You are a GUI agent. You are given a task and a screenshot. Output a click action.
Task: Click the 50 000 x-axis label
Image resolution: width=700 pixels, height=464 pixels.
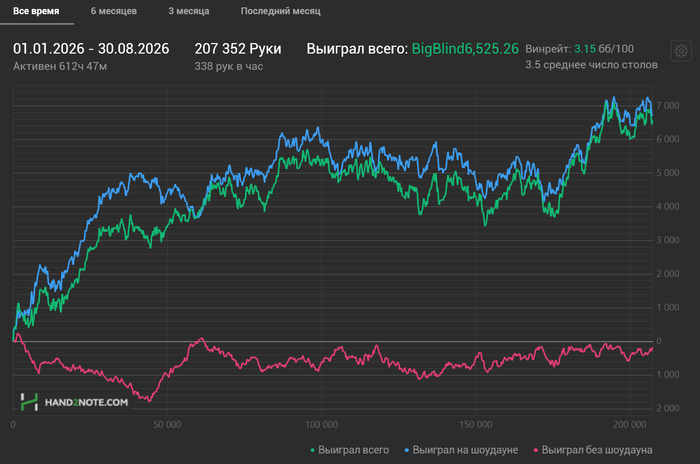click(x=167, y=425)
